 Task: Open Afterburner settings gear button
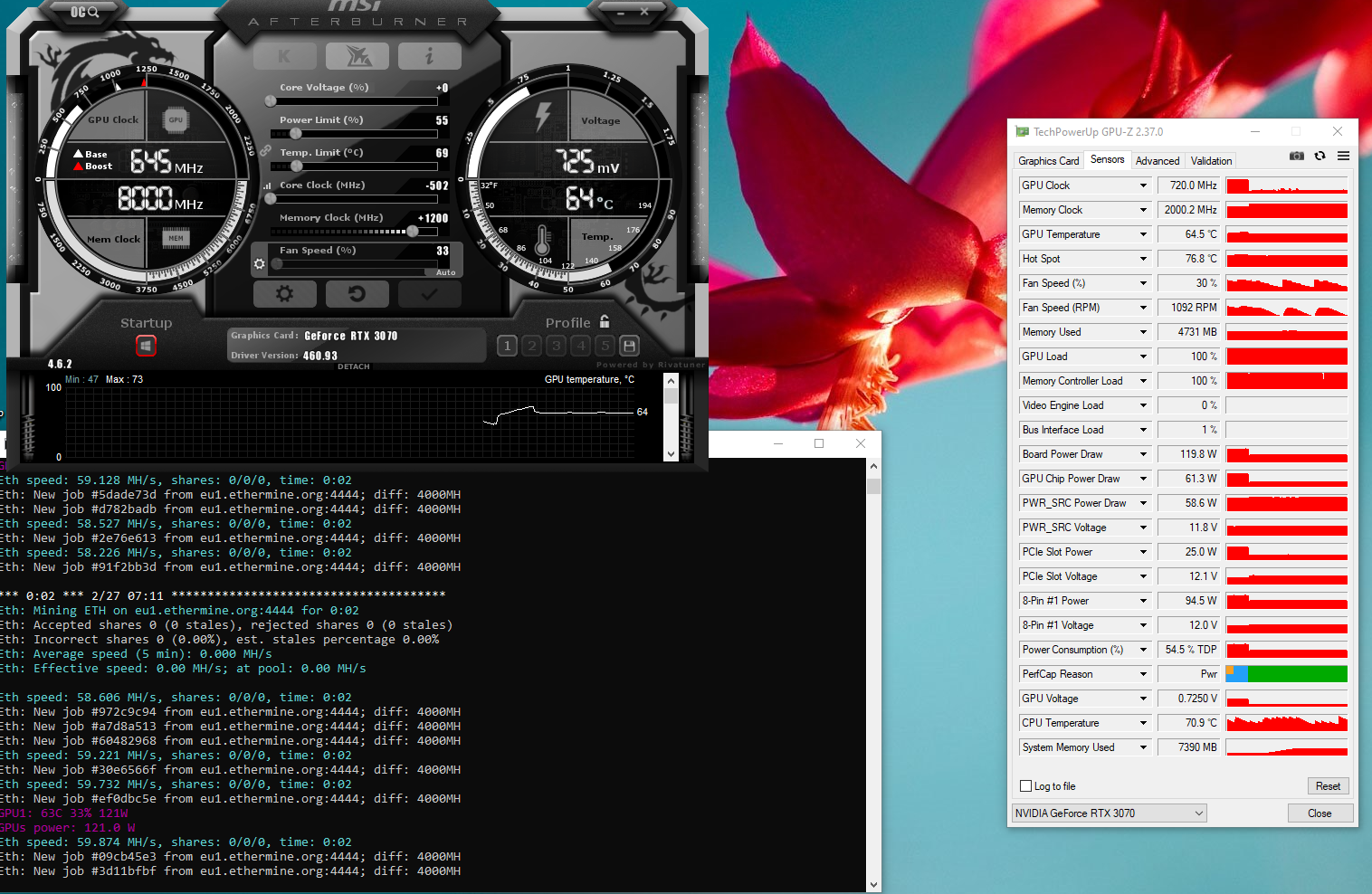(284, 294)
